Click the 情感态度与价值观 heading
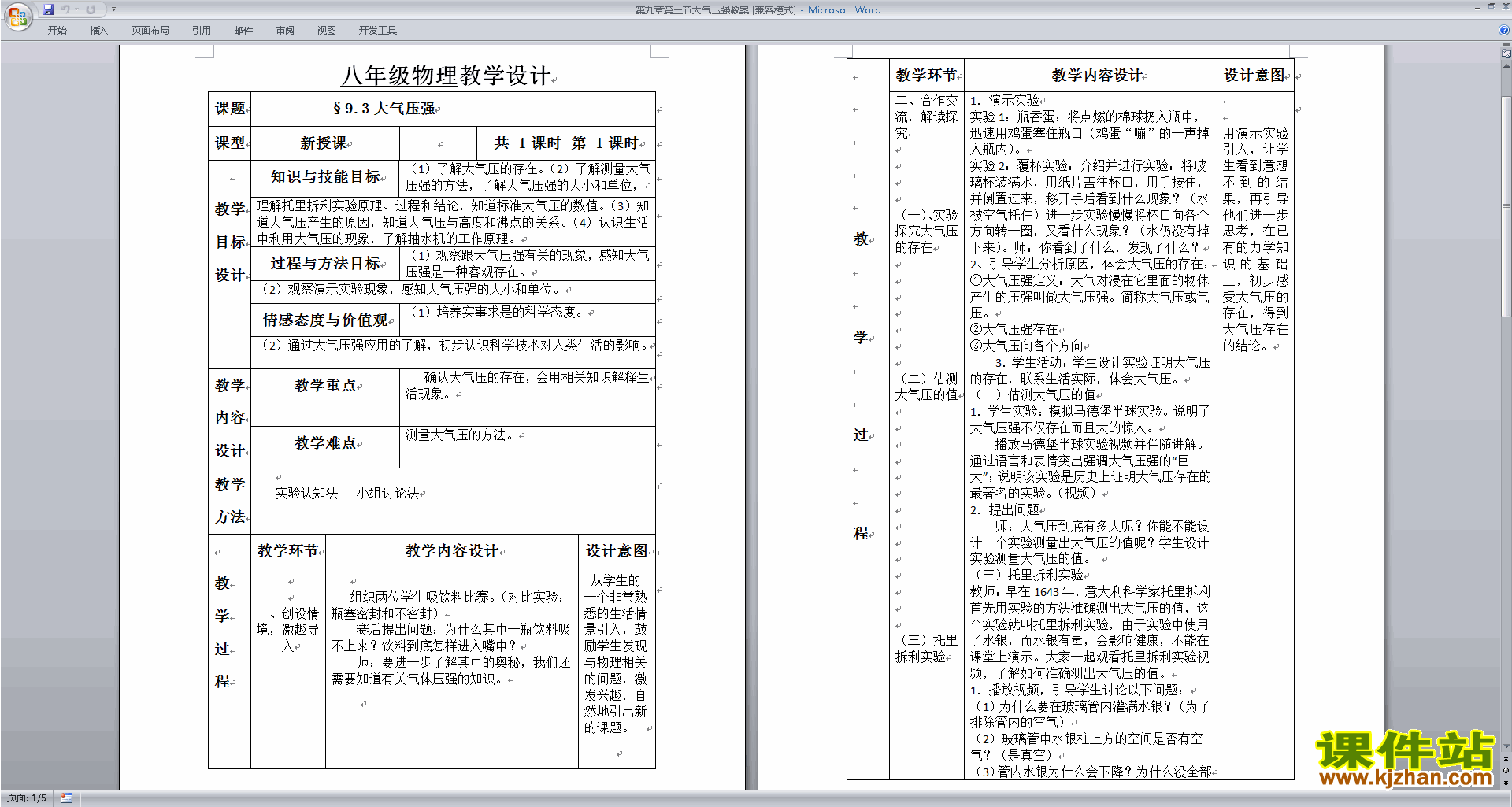 tap(325, 320)
